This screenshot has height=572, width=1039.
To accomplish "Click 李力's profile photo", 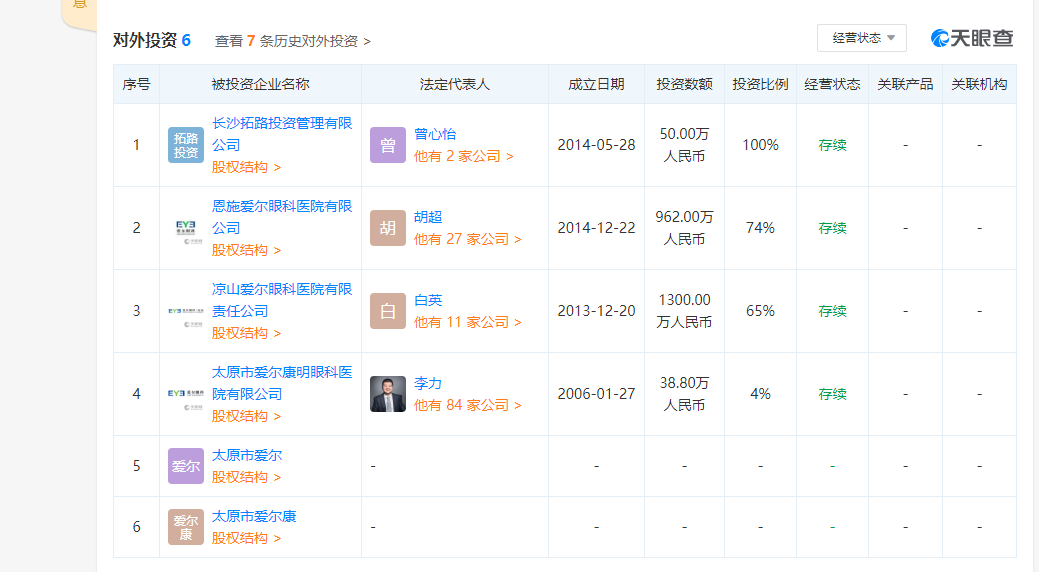I will pos(388,394).
